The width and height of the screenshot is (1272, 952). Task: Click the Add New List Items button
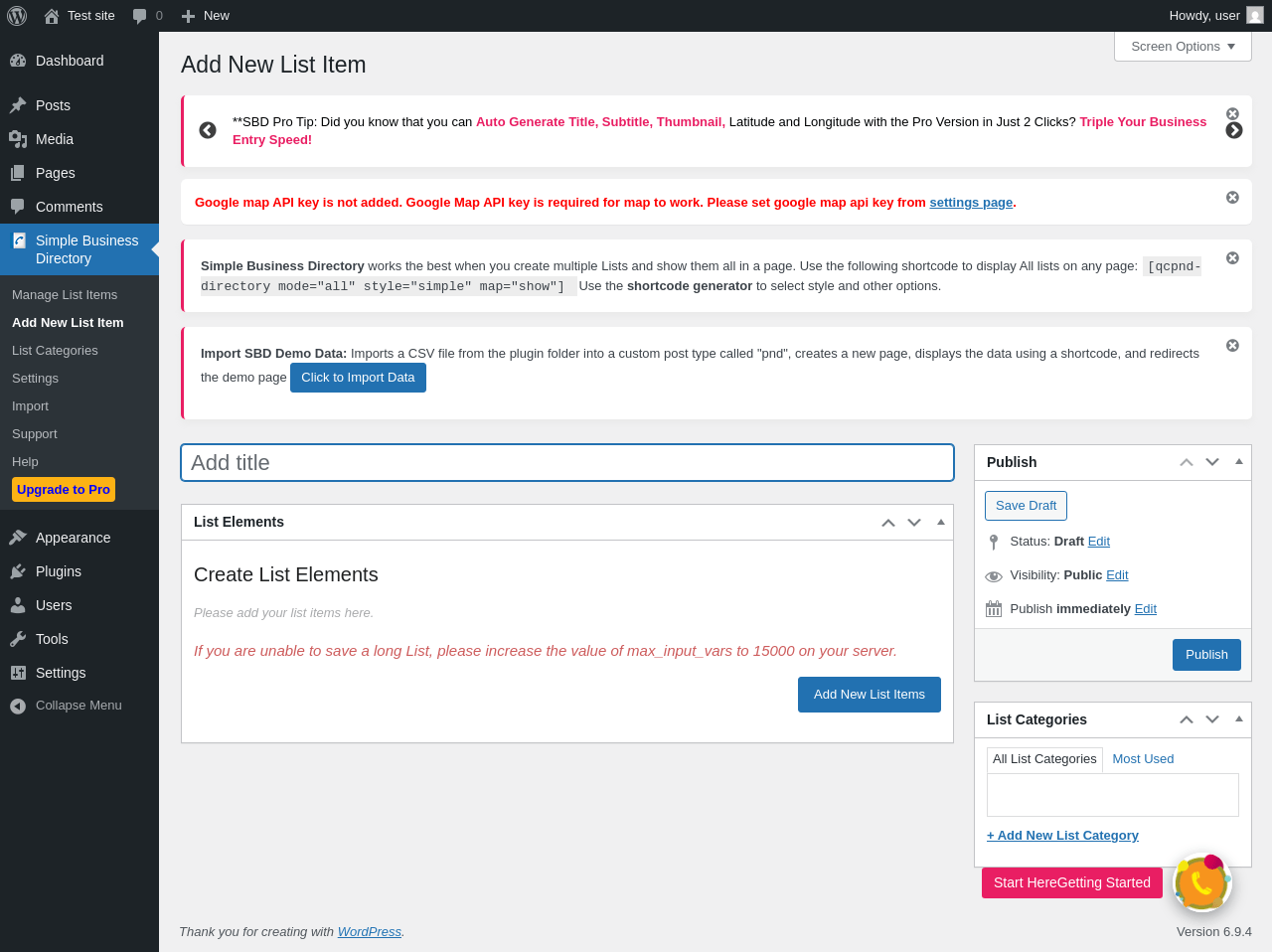[869, 695]
